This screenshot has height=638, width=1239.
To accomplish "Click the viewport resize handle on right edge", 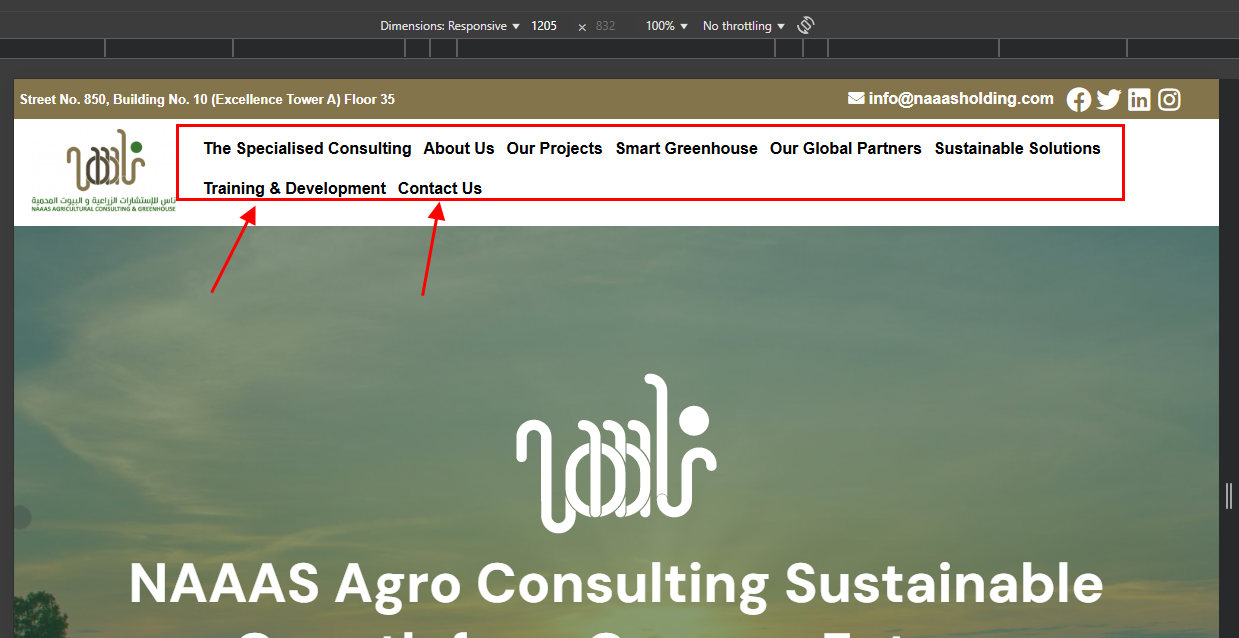I will (x=1229, y=496).
